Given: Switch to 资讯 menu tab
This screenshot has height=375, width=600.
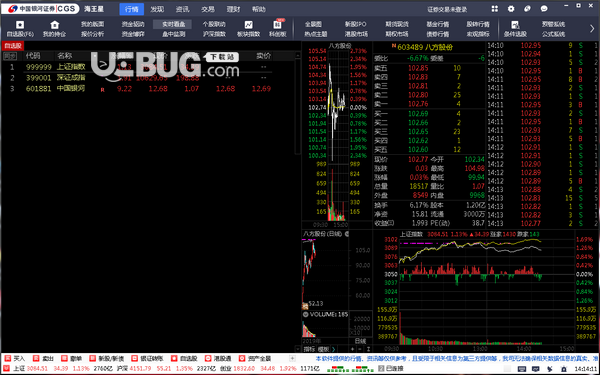Looking at the screenshot, I should 182,9.
